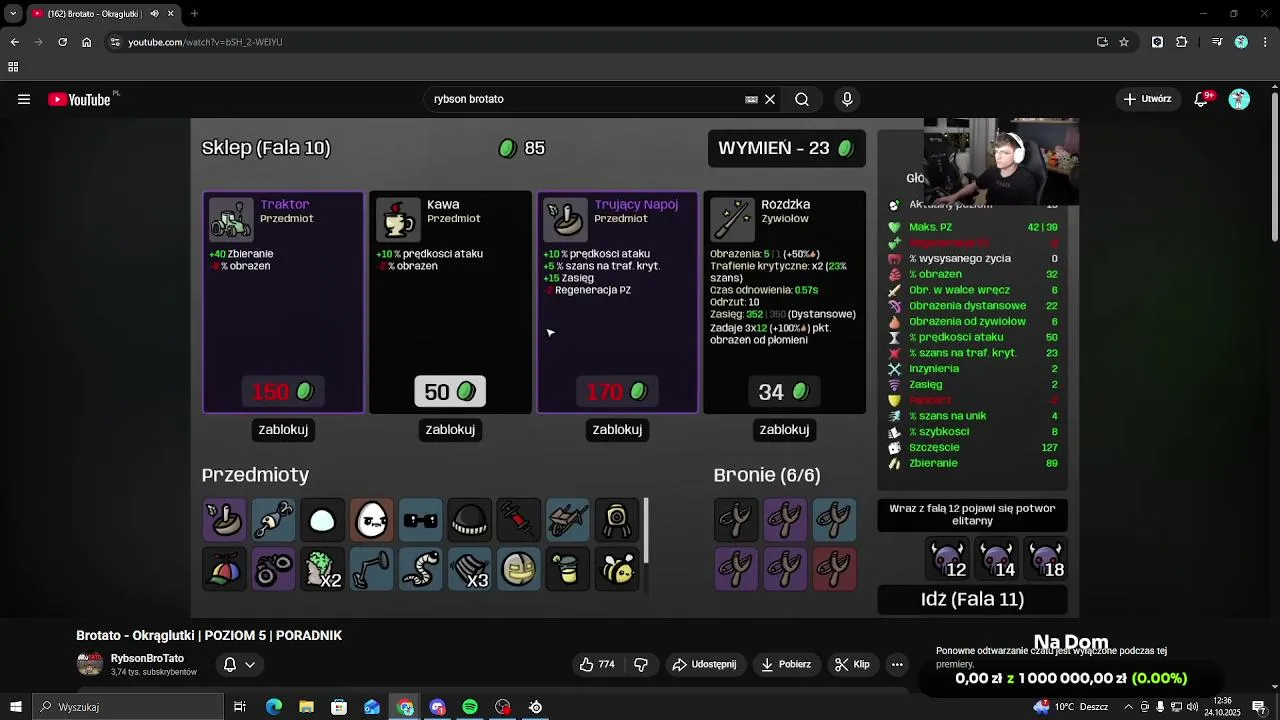Open the browser extensions puzzle menu
The width and height of the screenshot is (1280, 720).
[1182, 42]
